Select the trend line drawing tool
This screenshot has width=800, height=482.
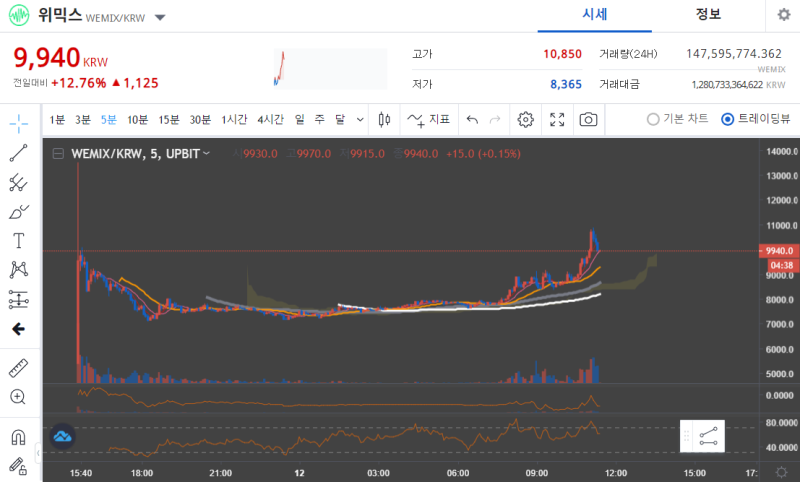click(x=19, y=153)
